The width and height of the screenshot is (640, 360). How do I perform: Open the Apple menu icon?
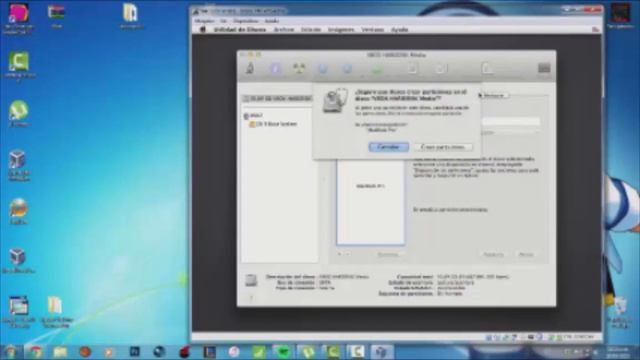(202, 29)
